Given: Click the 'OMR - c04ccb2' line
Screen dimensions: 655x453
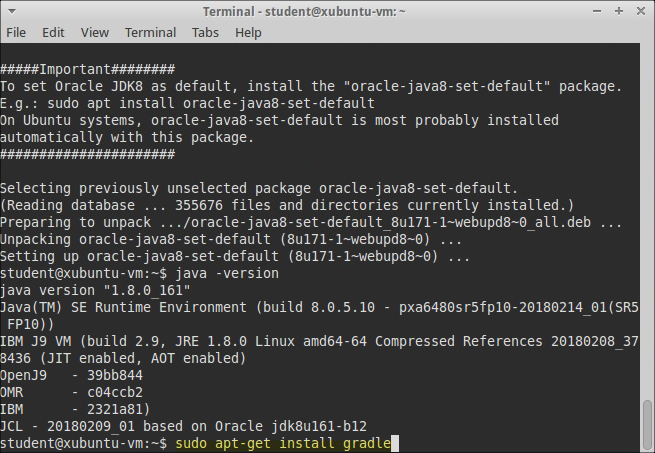Looking at the screenshot, I should point(71,392).
